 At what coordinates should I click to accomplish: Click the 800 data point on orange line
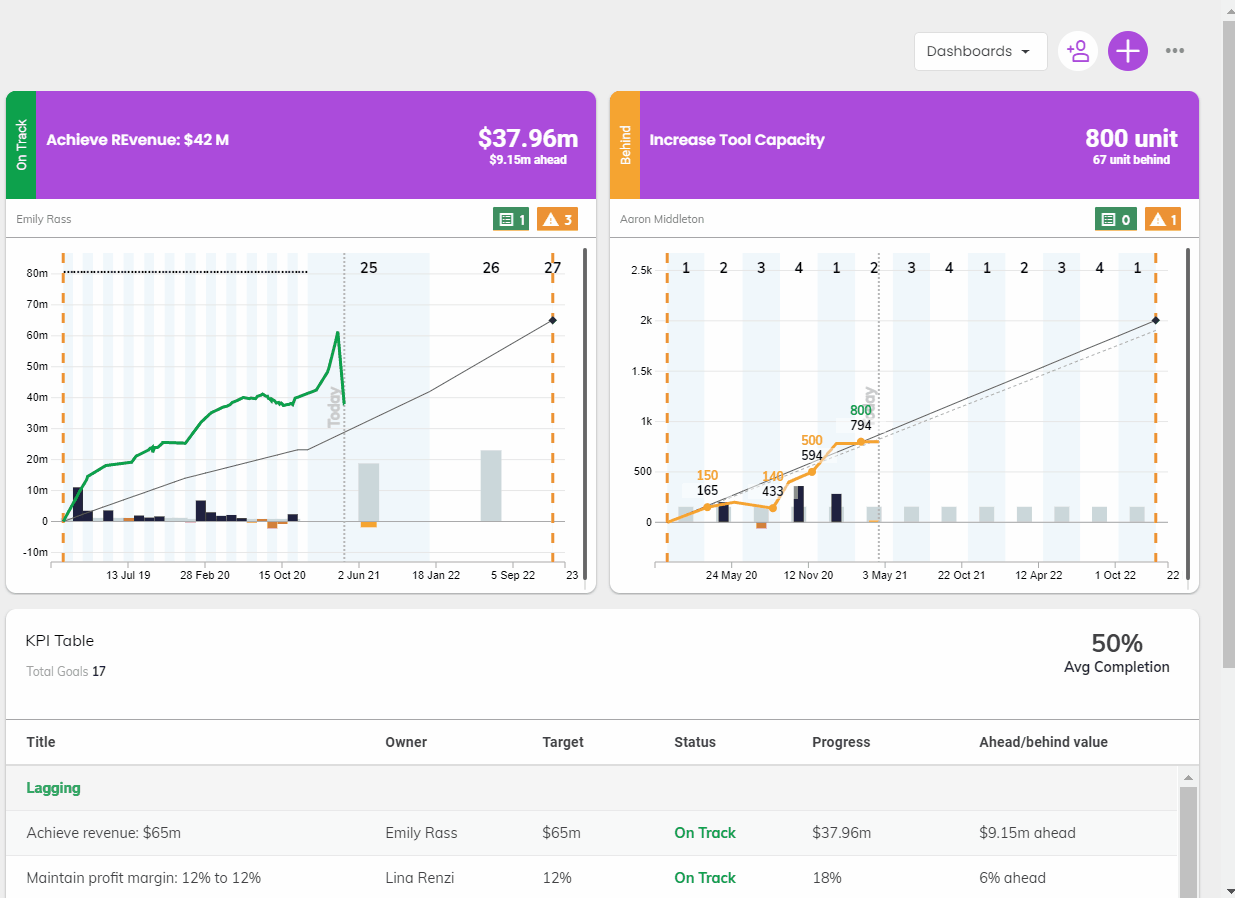[x=860, y=441]
